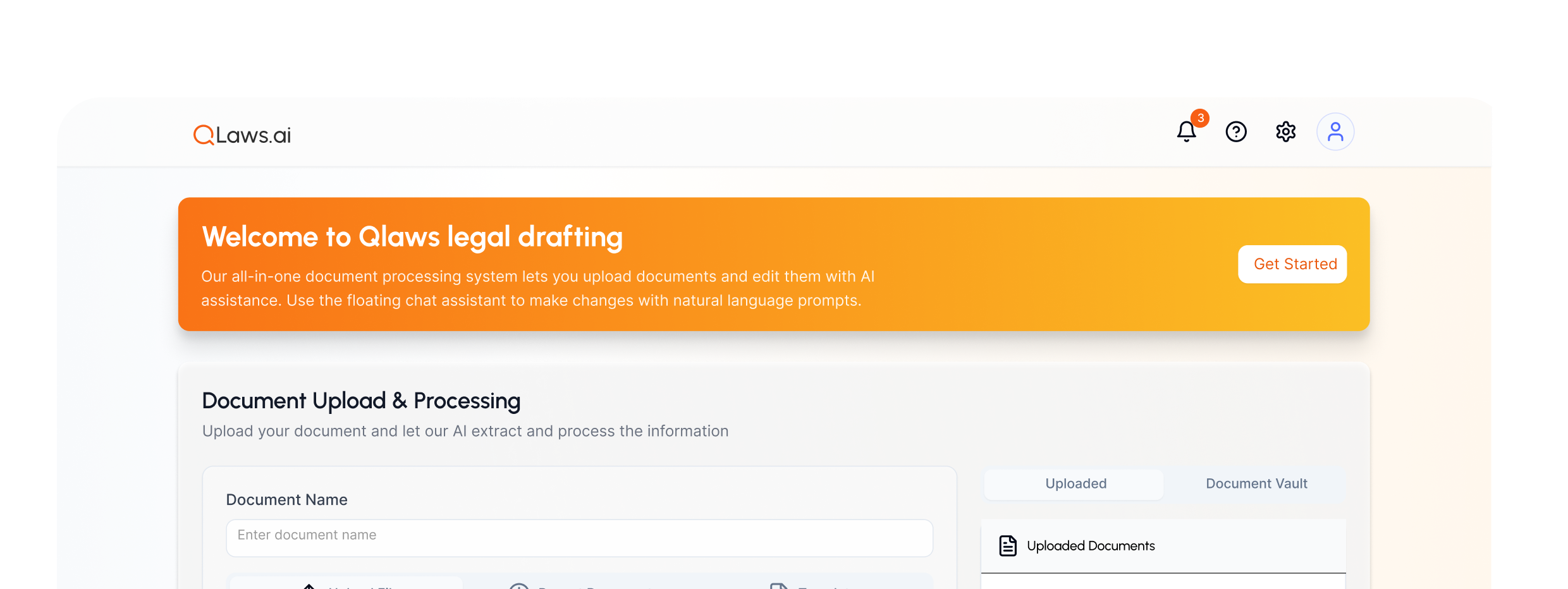Click the Uploaded Documents panel title text
1568x589 pixels.
(x=1091, y=546)
